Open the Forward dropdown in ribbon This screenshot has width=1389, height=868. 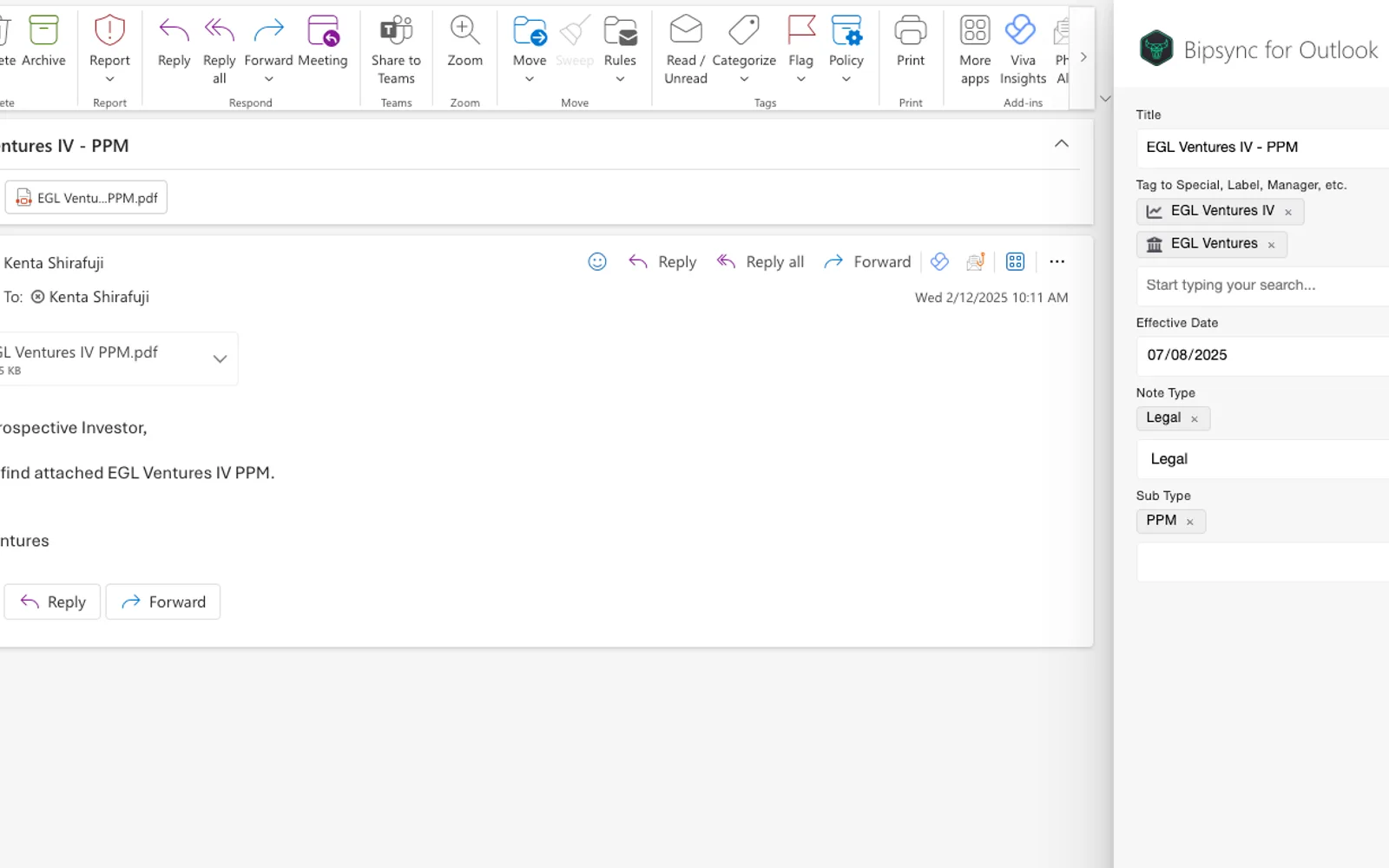pos(268,79)
